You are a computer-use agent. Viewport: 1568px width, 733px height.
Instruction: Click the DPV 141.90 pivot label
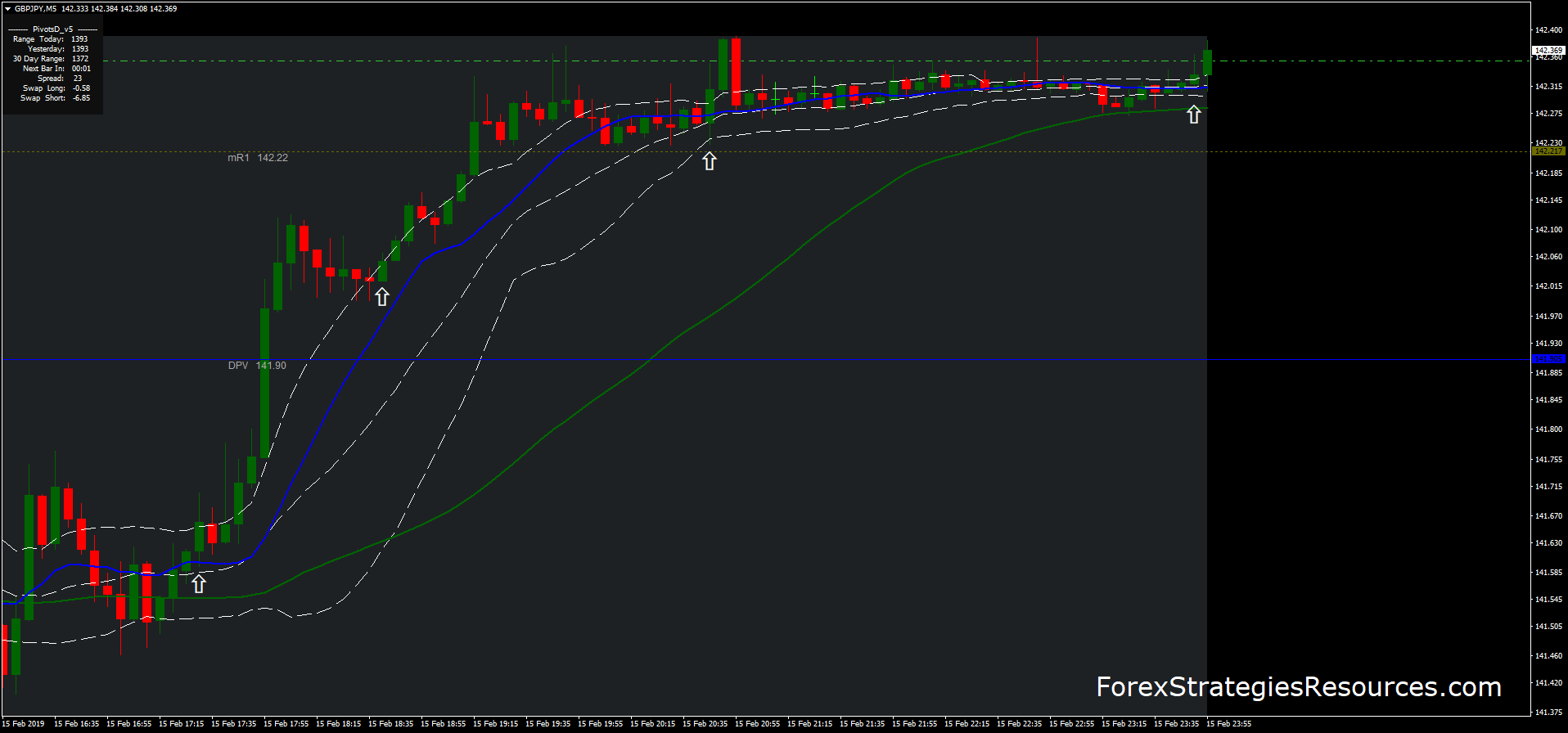point(257,366)
